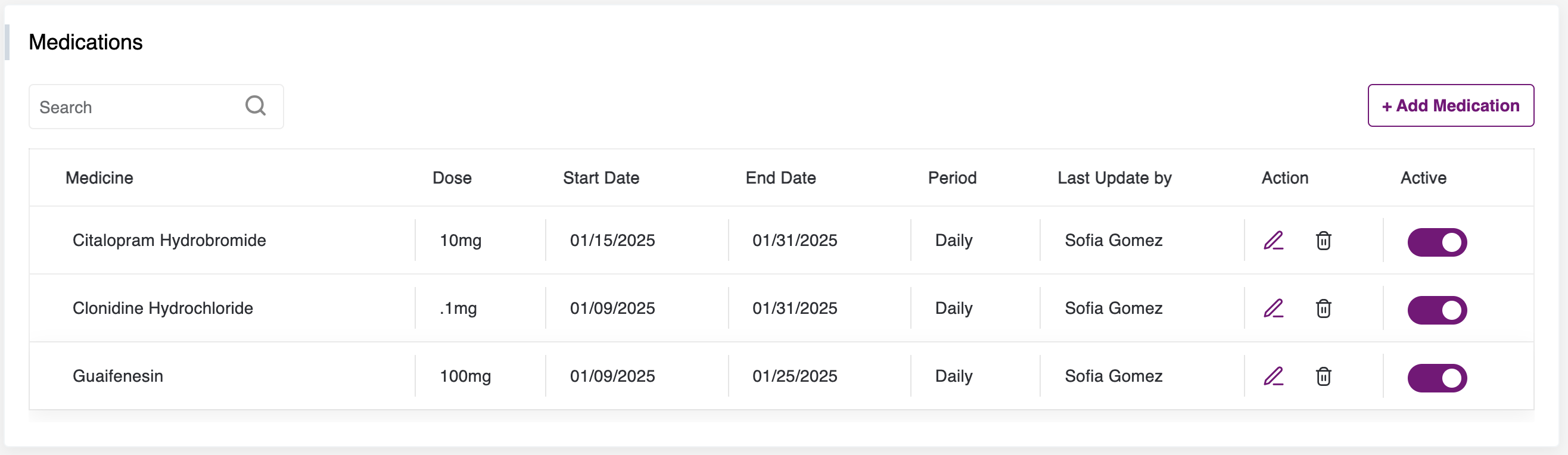Select the Guaifenesin medicine name
The width and height of the screenshot is (1568, 455).
pyautogui.click(x=118, y=376)
